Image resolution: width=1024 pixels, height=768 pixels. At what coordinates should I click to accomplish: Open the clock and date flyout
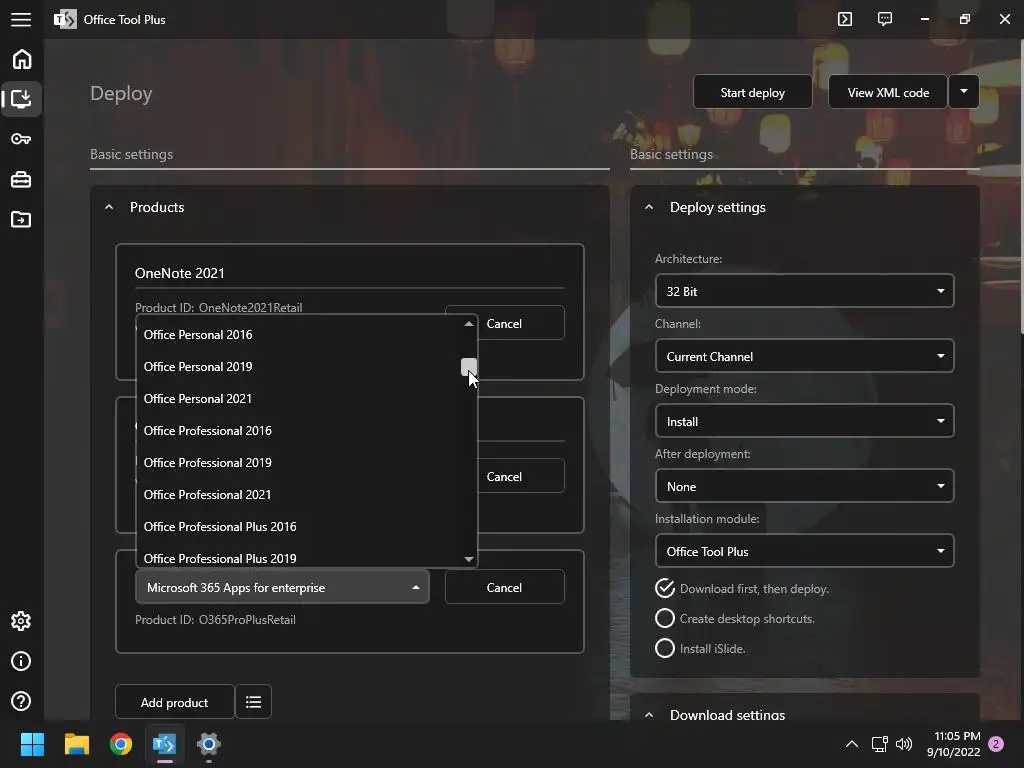953,744
